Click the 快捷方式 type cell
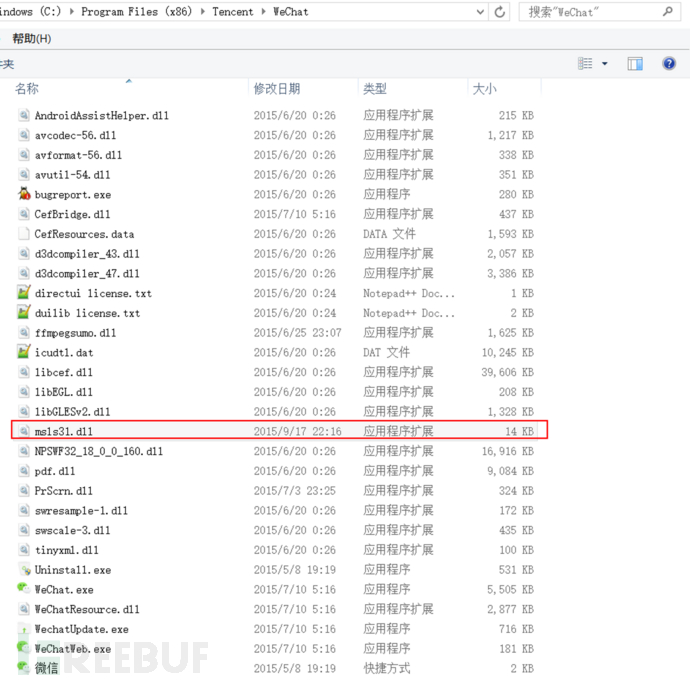The width and height of the screenshot is (690, 682). pos(386,668)
